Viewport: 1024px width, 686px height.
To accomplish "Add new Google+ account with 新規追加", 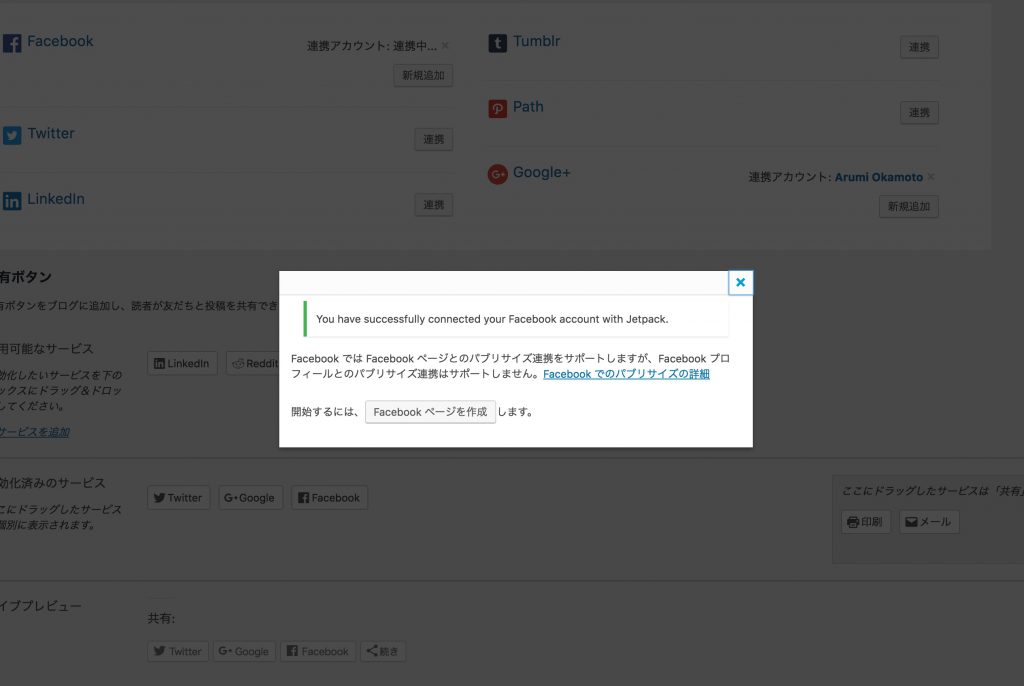I will coord(908,206).
